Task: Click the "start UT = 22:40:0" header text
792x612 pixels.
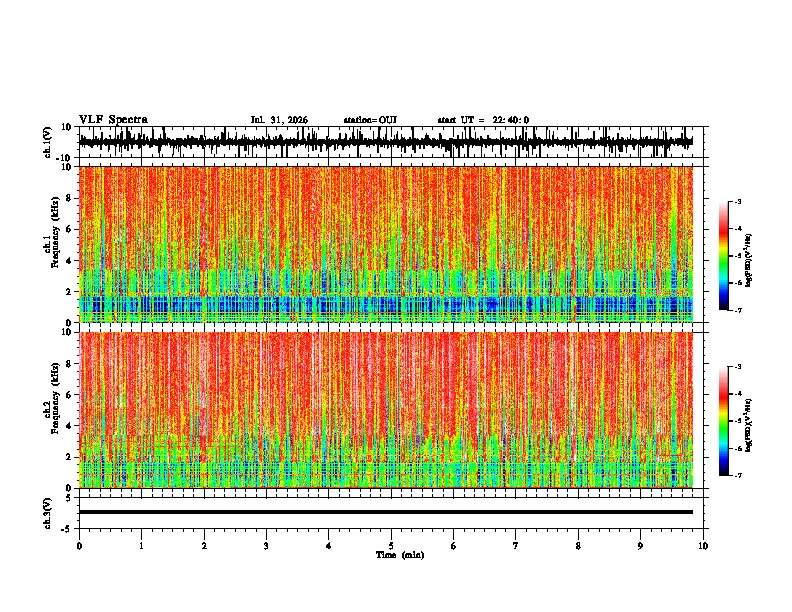Action: click(x=483, y=120)
